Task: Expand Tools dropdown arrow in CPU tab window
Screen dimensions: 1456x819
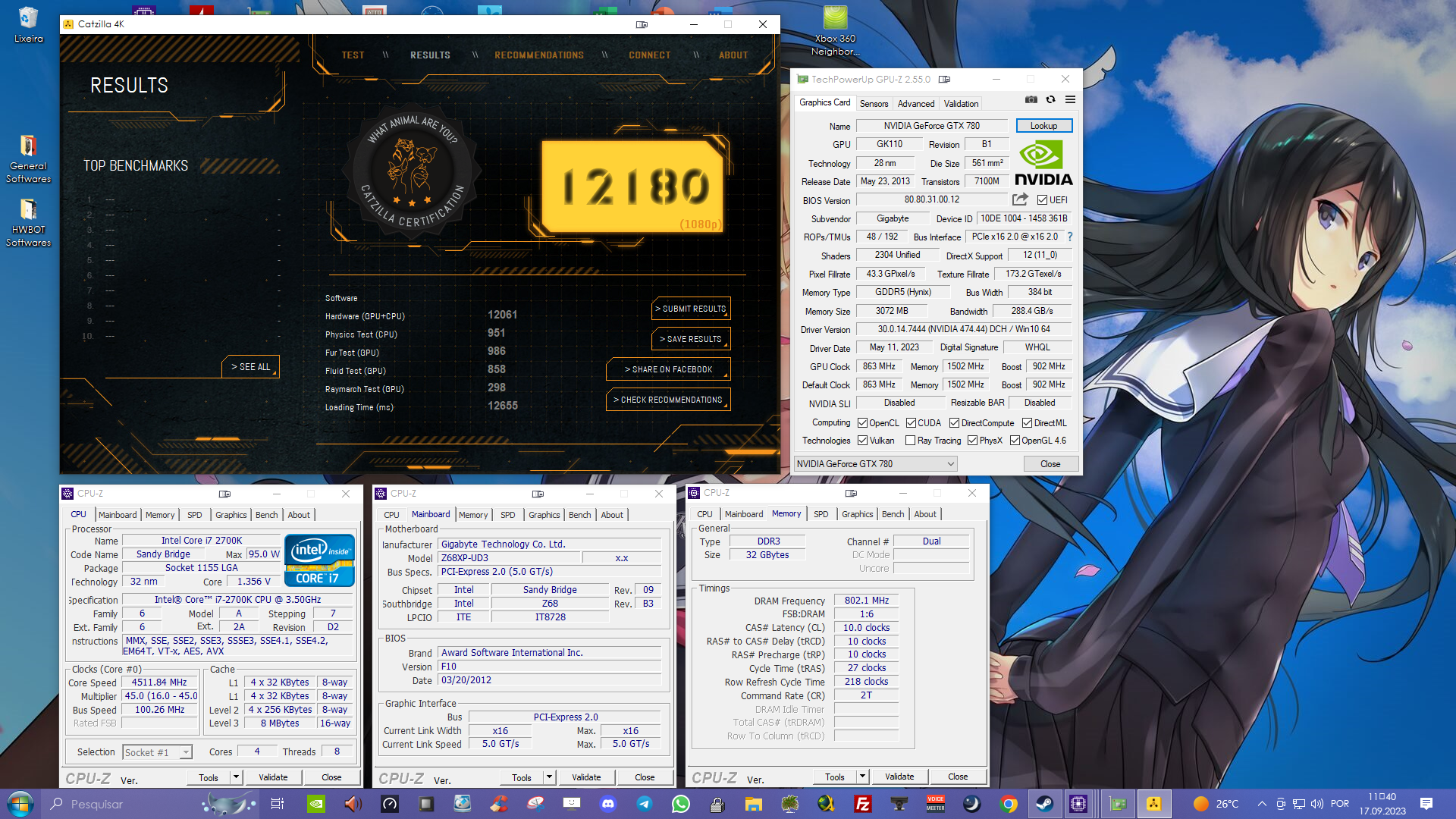Action: (x=236, y=777)
